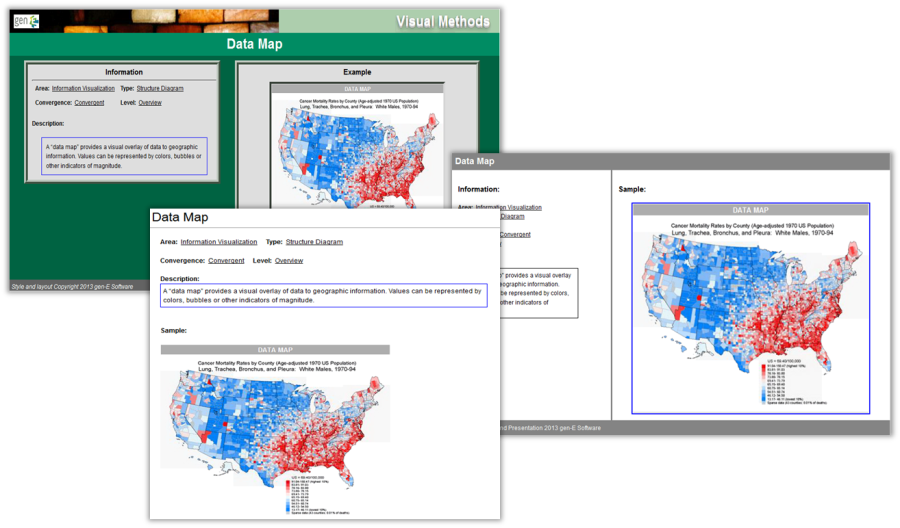The height and width of the screenshot is (528, 900).
Task: Click Convergent link in right gray panel
Action: point(515,235)
